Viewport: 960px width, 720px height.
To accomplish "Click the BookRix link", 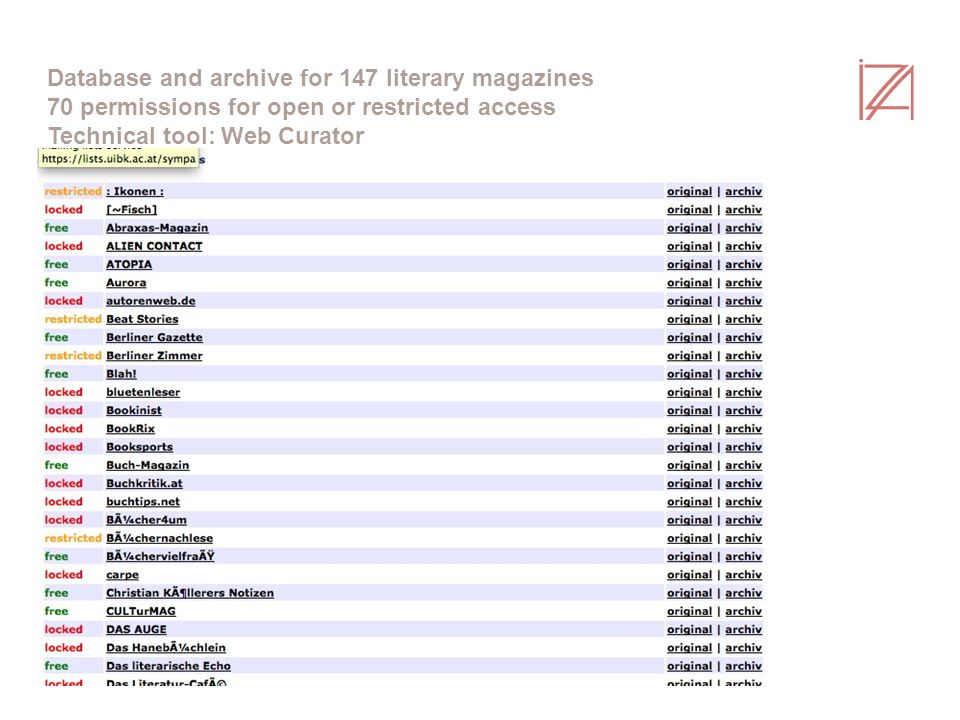I will click(130, 429).
